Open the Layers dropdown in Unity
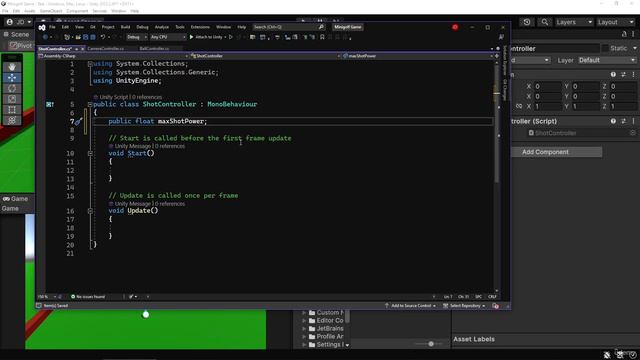The width and height of the screenshot is (640, 360). (574, 22)
